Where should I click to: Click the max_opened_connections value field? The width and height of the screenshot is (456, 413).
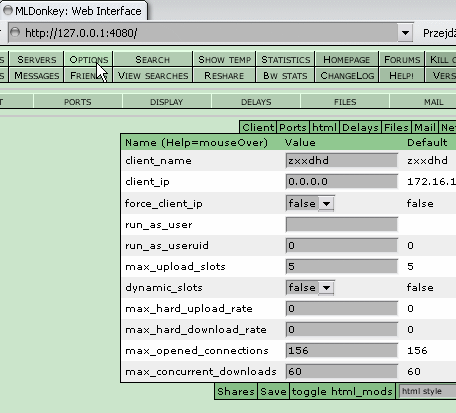pyautogui.click(x=342, y=350)
